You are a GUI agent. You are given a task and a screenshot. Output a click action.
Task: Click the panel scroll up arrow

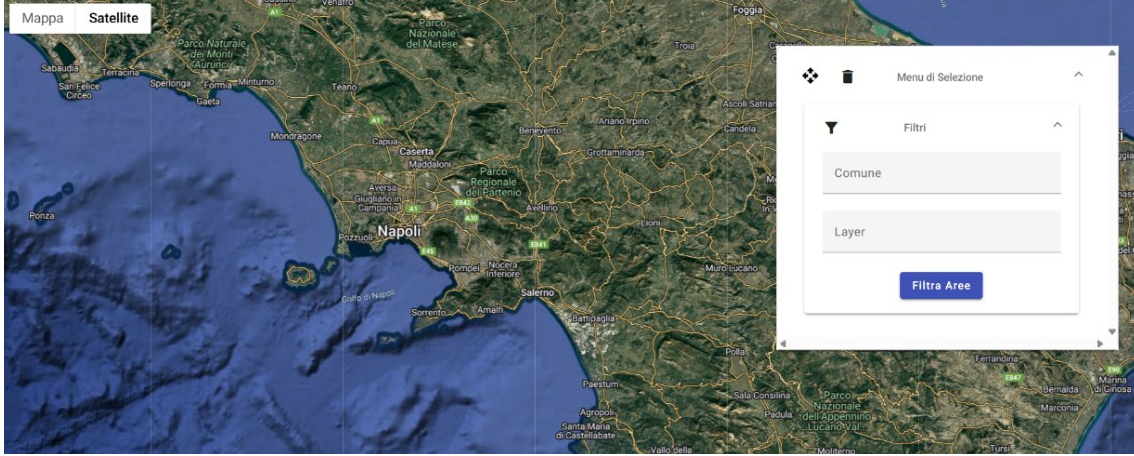pyautogui.click(x=1112, y=52)
